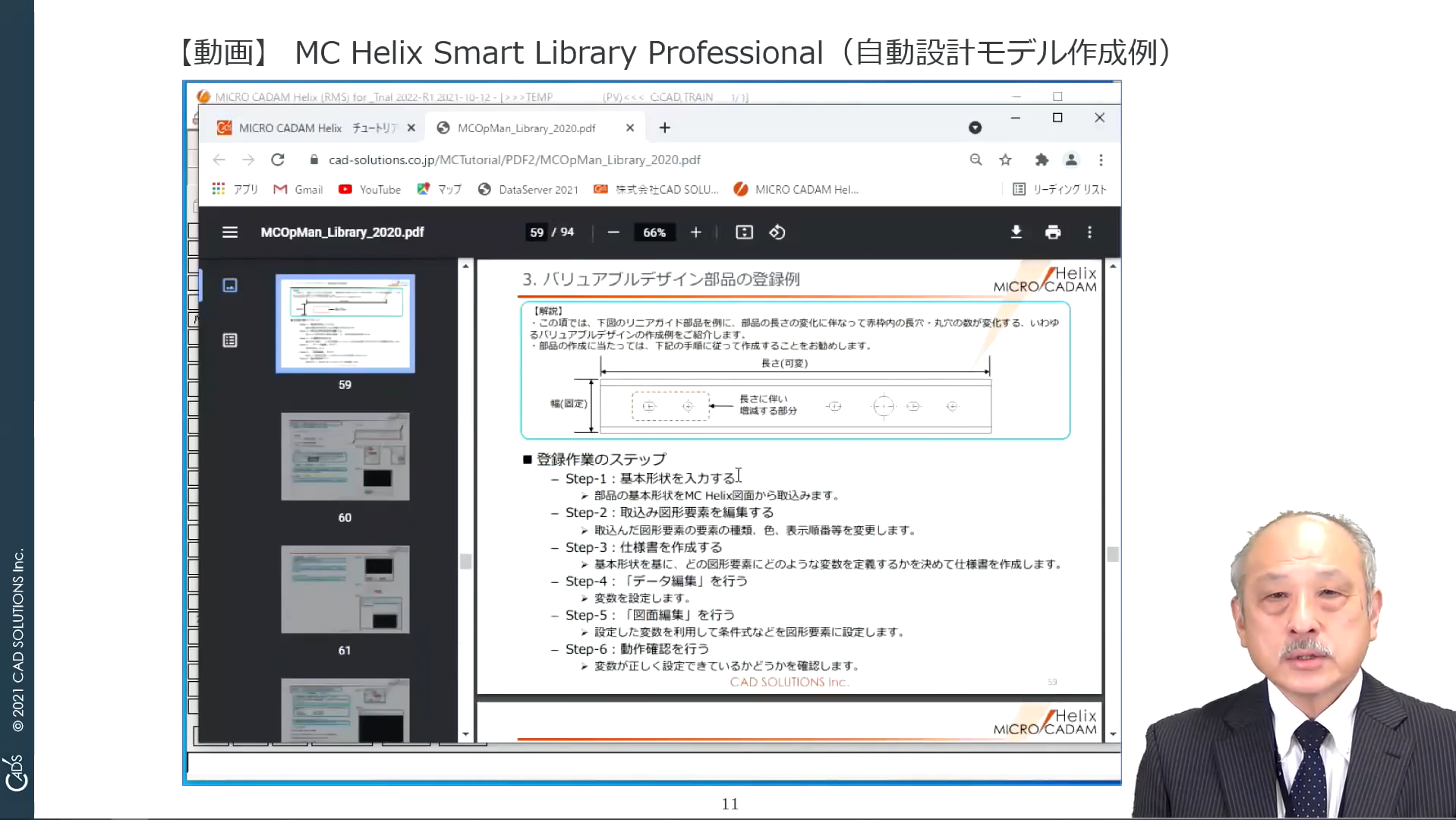This screenshot has width=1456, height=820.
Task: Click the zoom in plus button
Action: (x=695, y=232)
